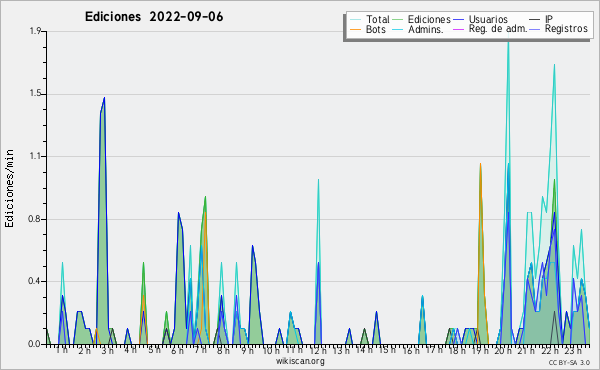Click the '15 h' x-axis label

(x=388, y=350)
